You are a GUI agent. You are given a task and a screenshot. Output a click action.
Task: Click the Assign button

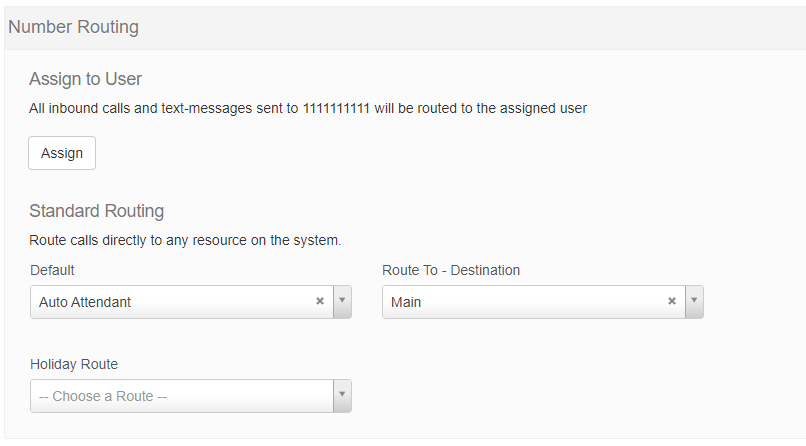(x=62, y=153)
